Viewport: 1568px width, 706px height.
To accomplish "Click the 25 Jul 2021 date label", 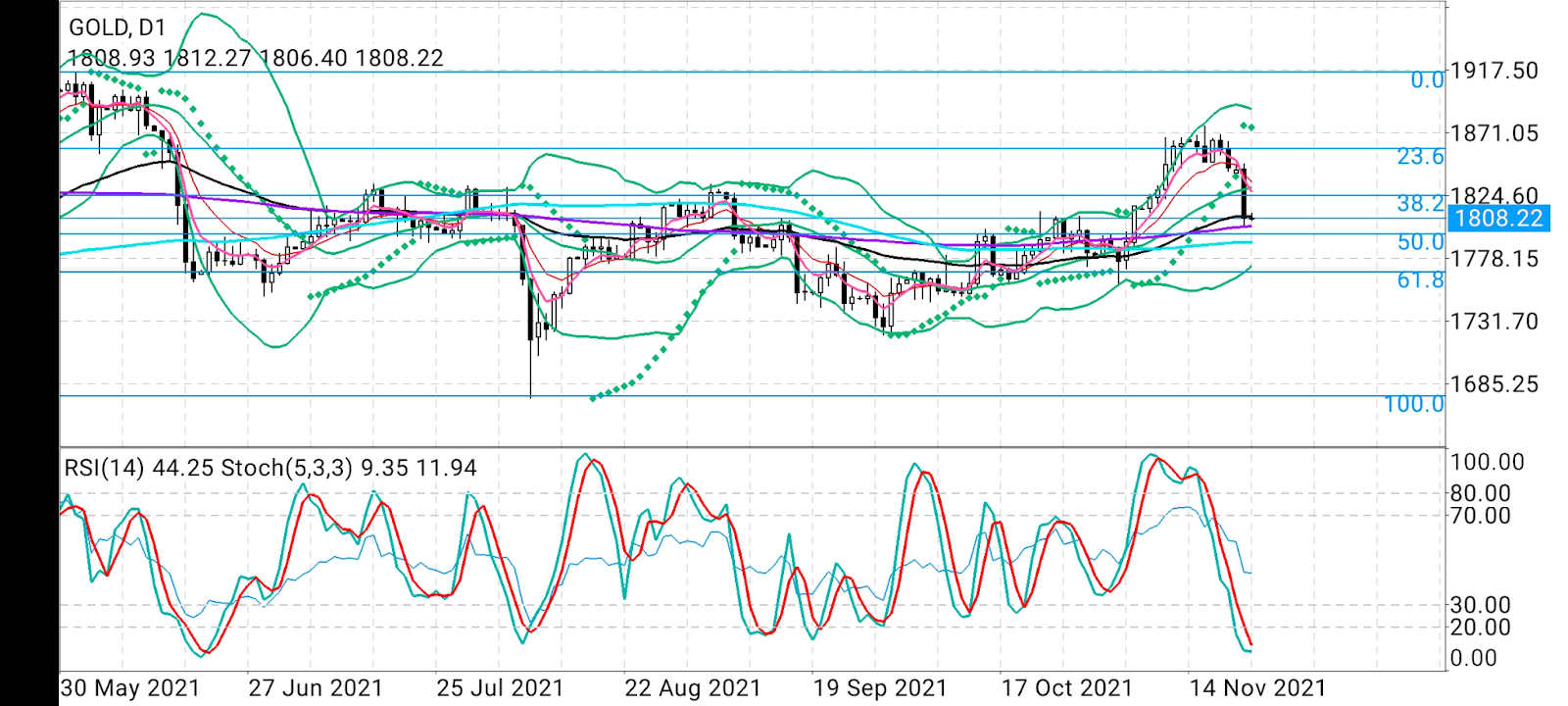I will (x=500, y=688).
